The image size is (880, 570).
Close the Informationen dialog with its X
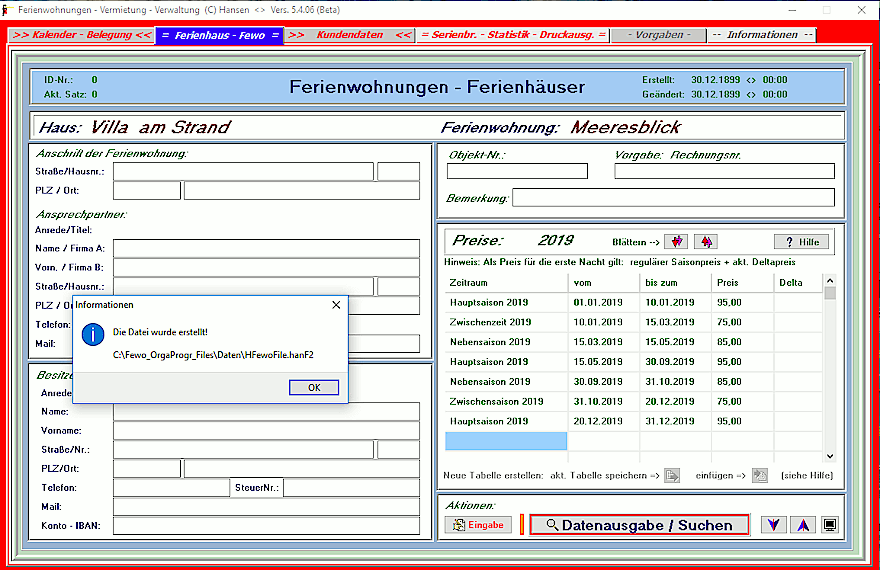336,304
